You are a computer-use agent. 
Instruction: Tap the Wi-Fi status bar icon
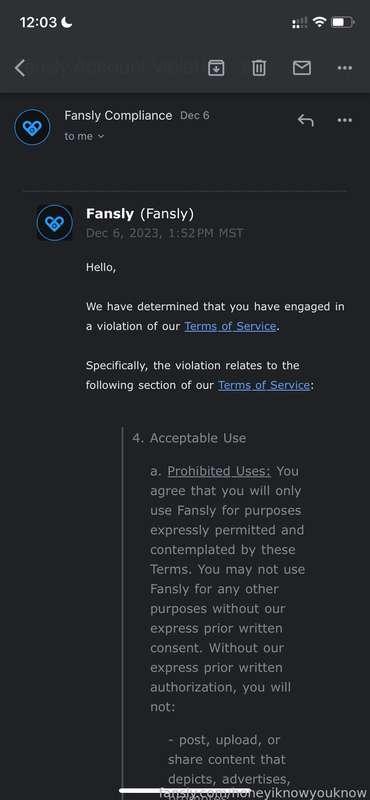point(319,22)
